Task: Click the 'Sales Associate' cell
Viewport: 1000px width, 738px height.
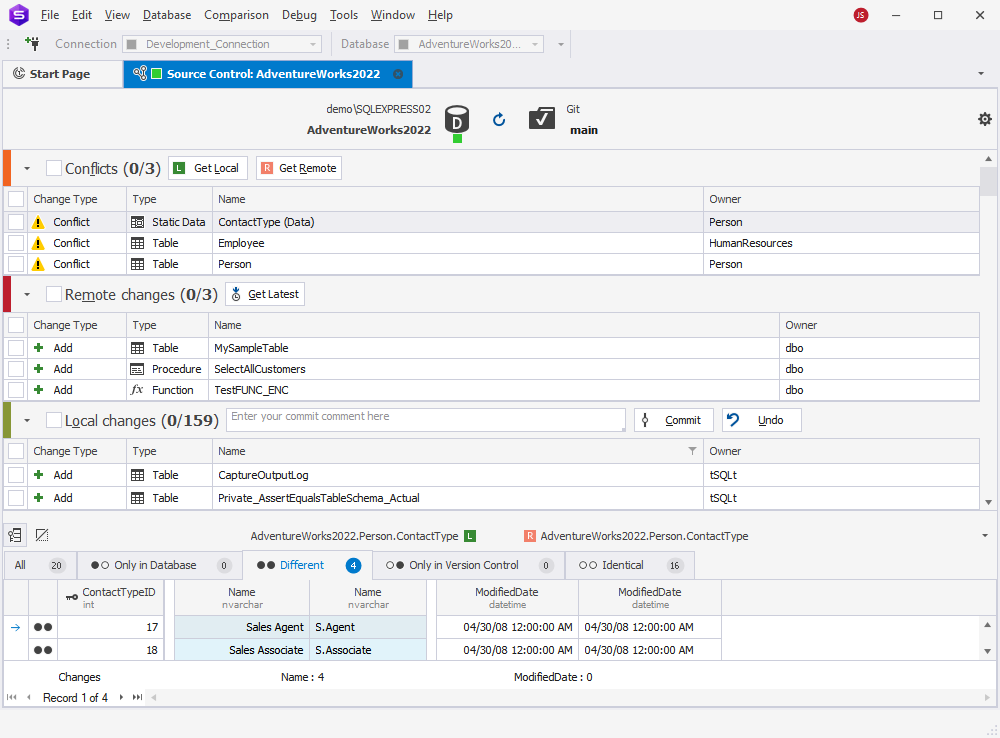Action: point(242,650)
